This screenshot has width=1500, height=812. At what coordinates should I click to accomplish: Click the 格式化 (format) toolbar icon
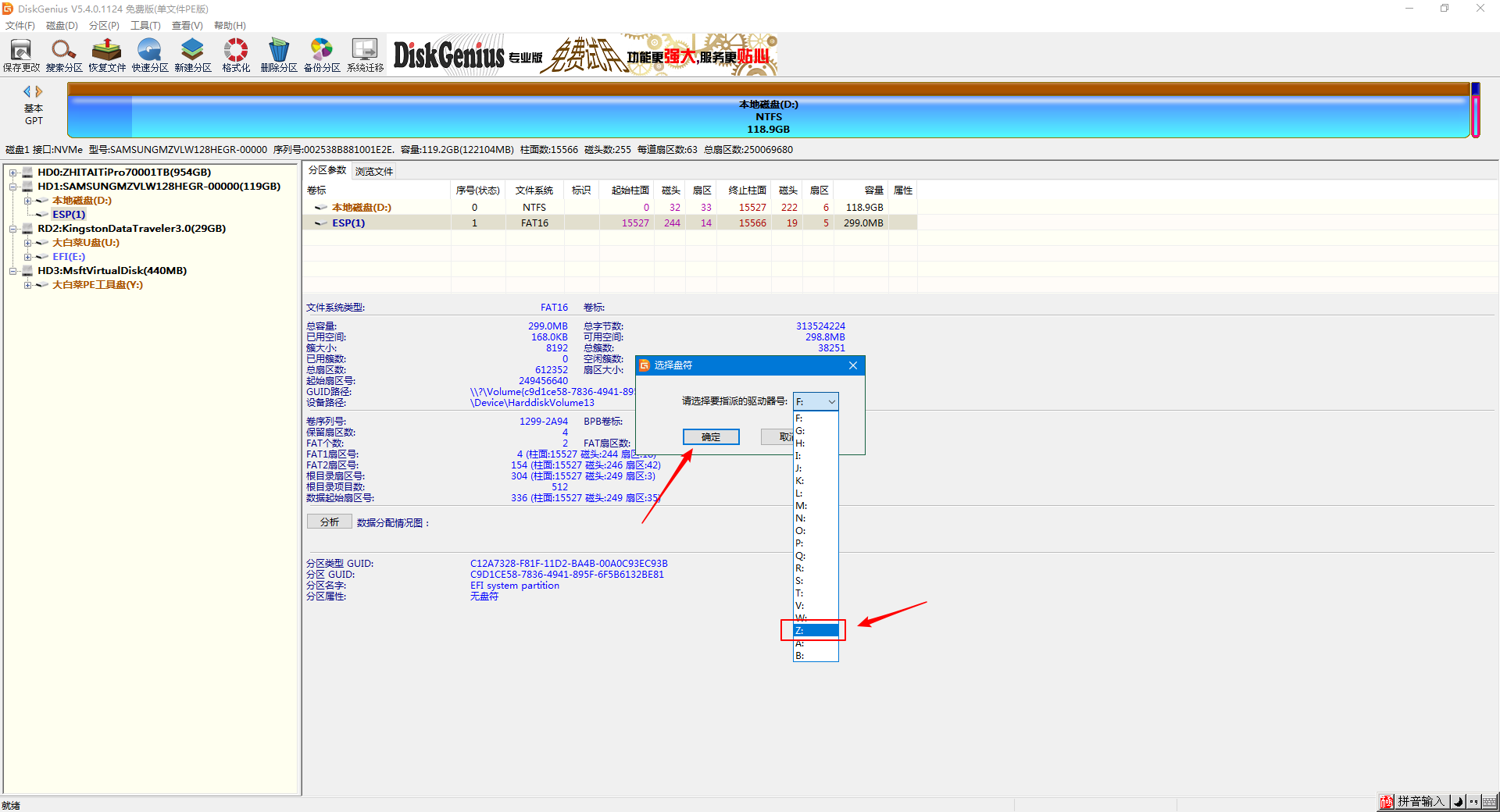236,55
